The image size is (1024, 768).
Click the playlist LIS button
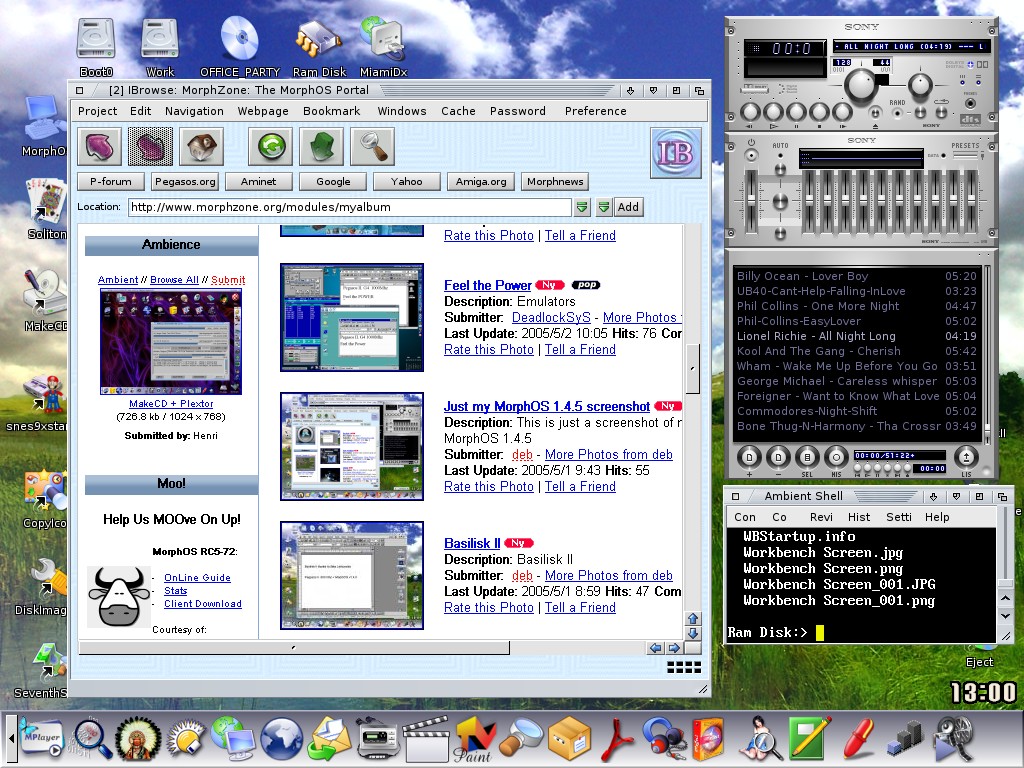click(x=967, y=457)
